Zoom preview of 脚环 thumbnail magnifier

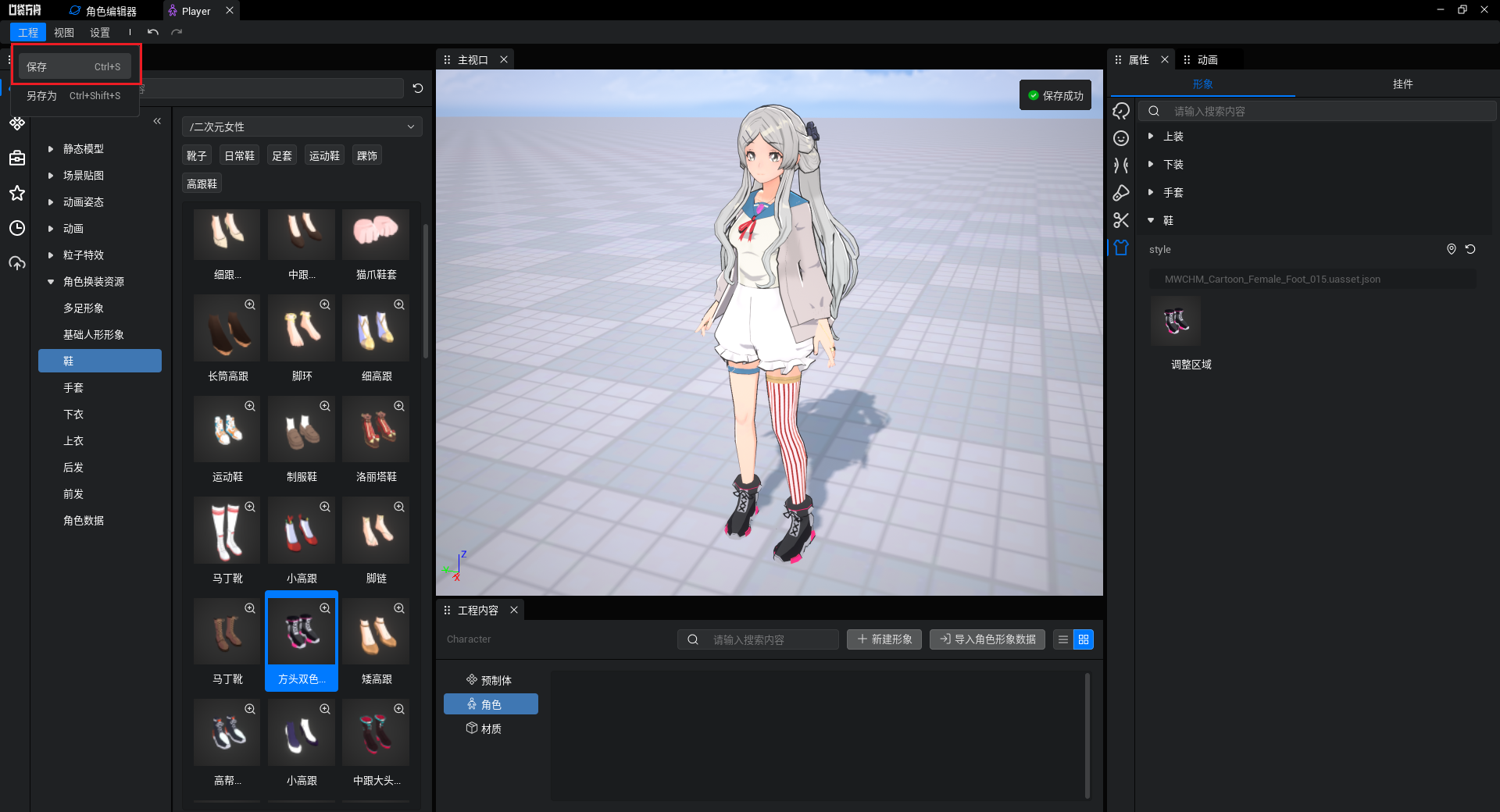[x=325, y=304]
